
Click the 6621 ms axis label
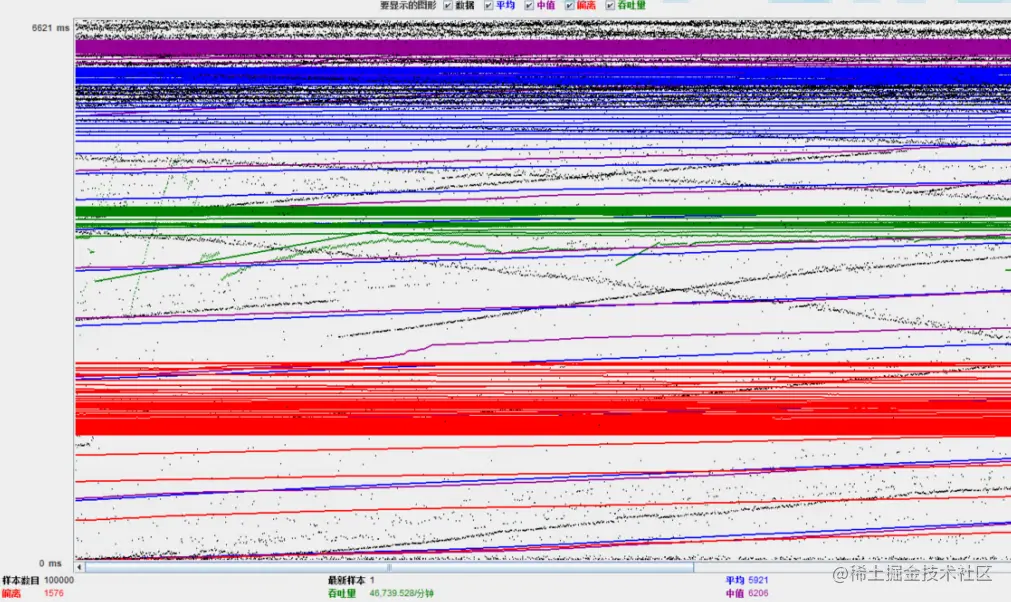(x=50, y=28)
